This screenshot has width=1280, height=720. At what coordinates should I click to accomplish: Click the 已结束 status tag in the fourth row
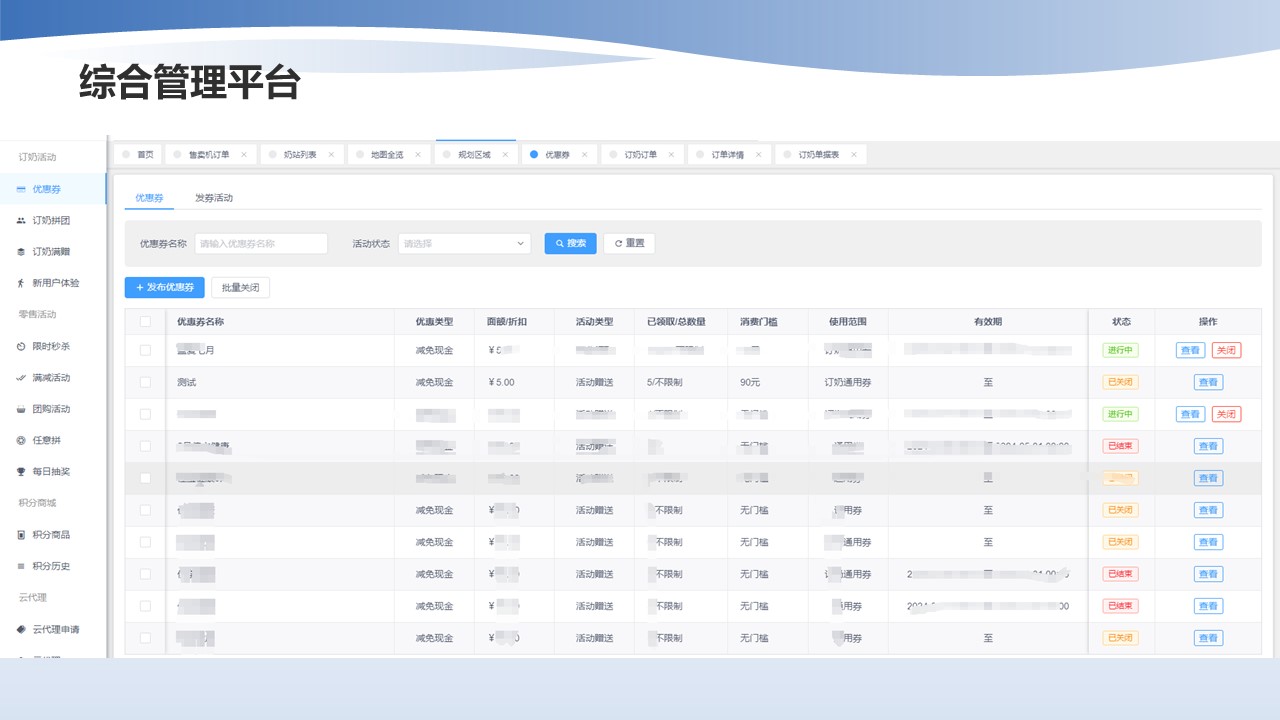(x=1121, y=446)
